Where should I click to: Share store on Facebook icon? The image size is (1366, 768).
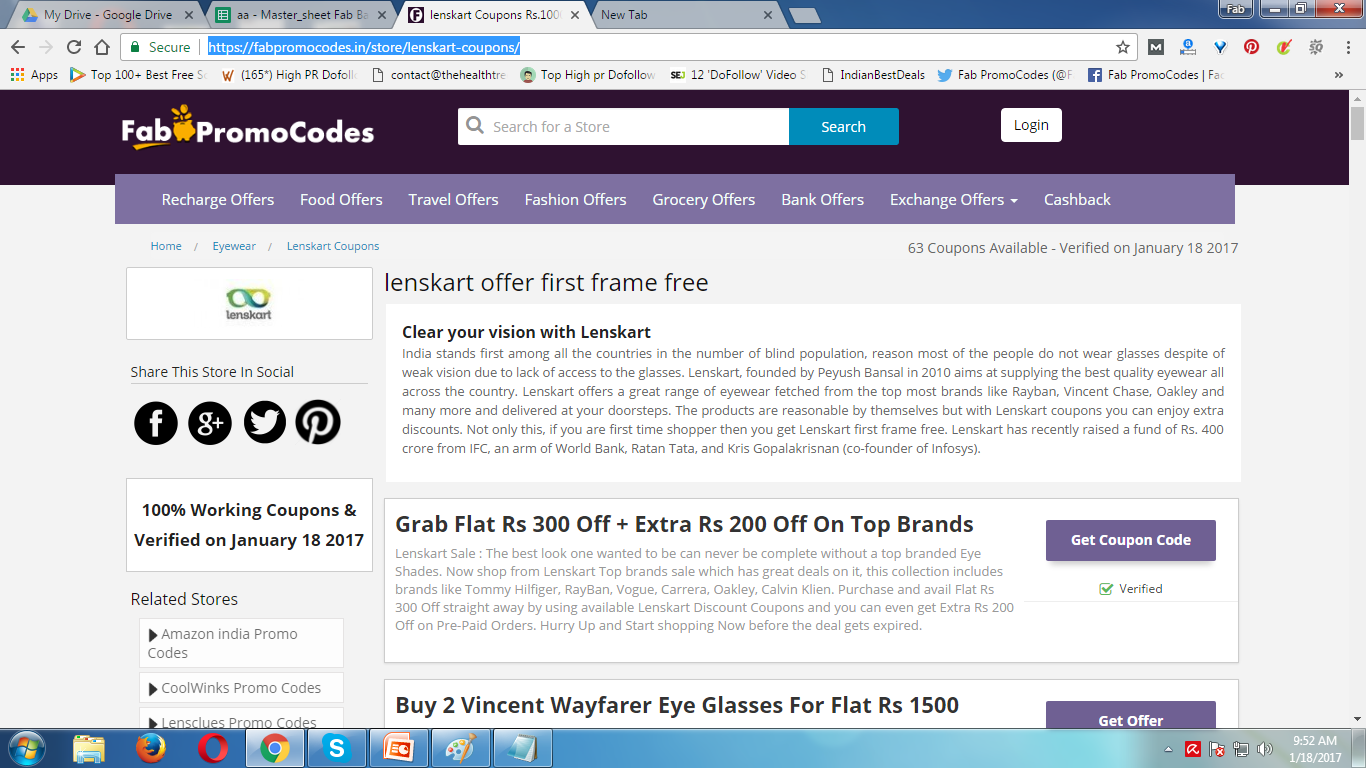click(x=156, y=423)
